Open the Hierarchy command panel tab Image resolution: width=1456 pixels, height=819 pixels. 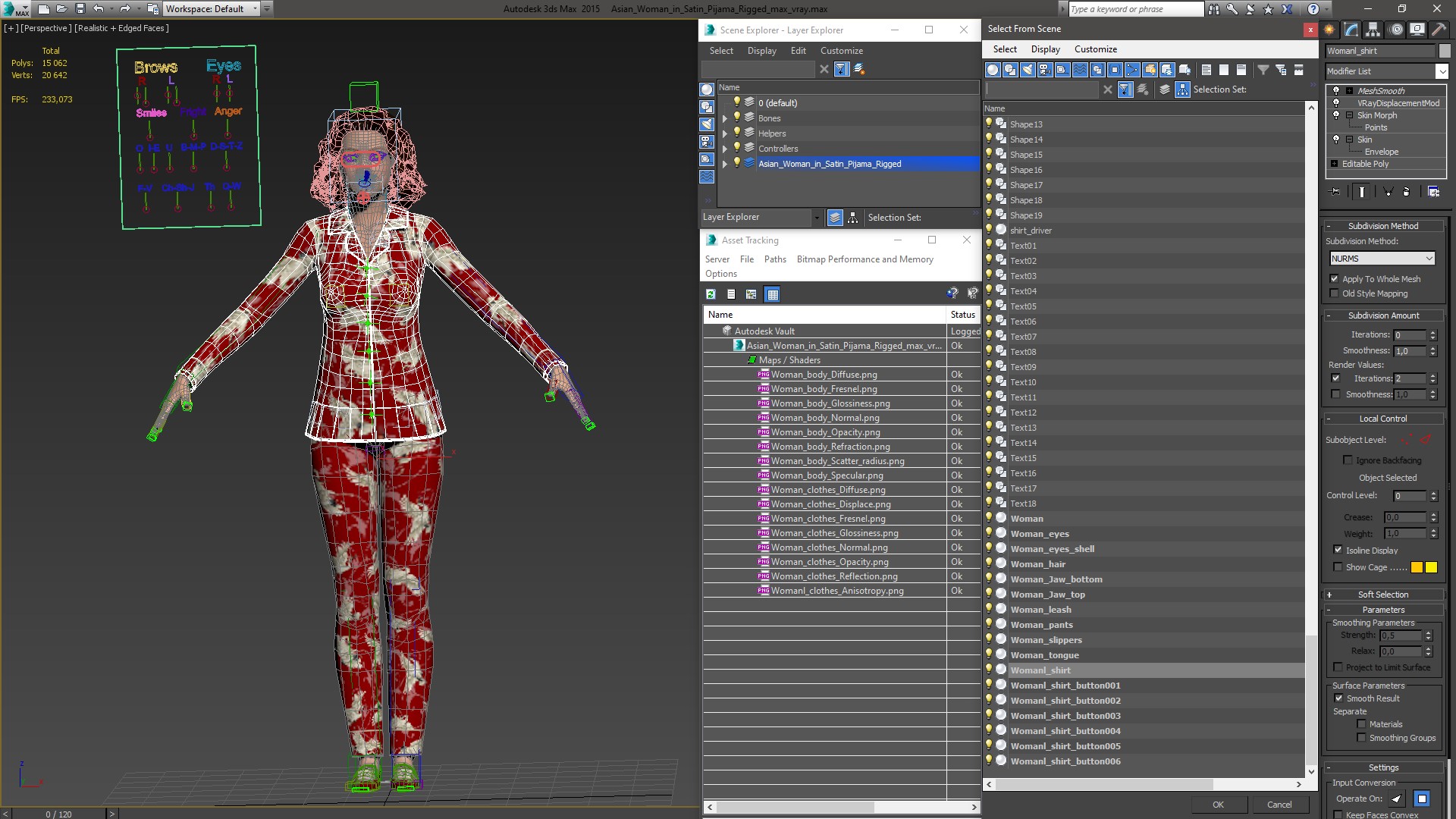pos(1373,30)
